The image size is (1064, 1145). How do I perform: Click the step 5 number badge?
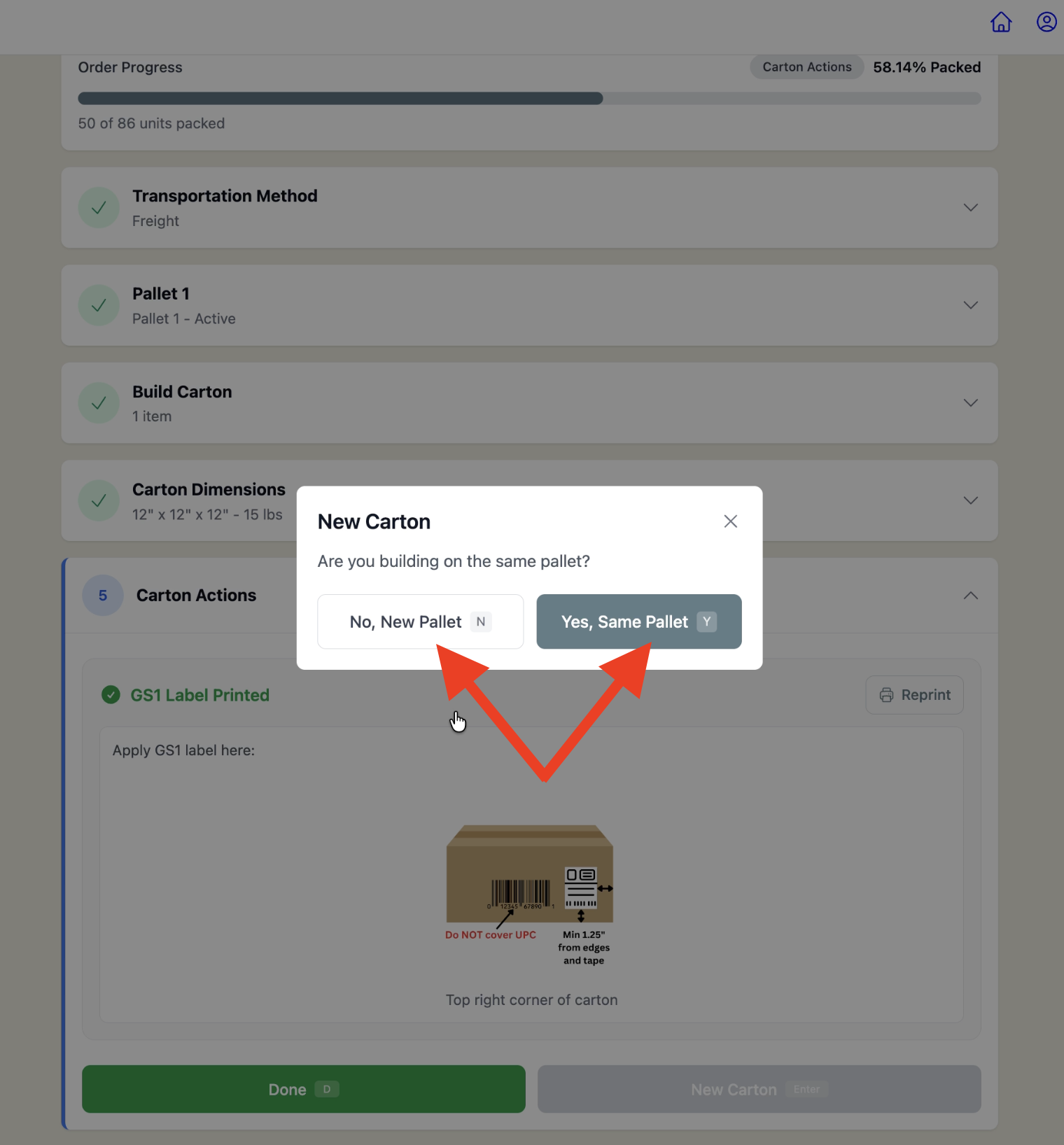[103, 596]
